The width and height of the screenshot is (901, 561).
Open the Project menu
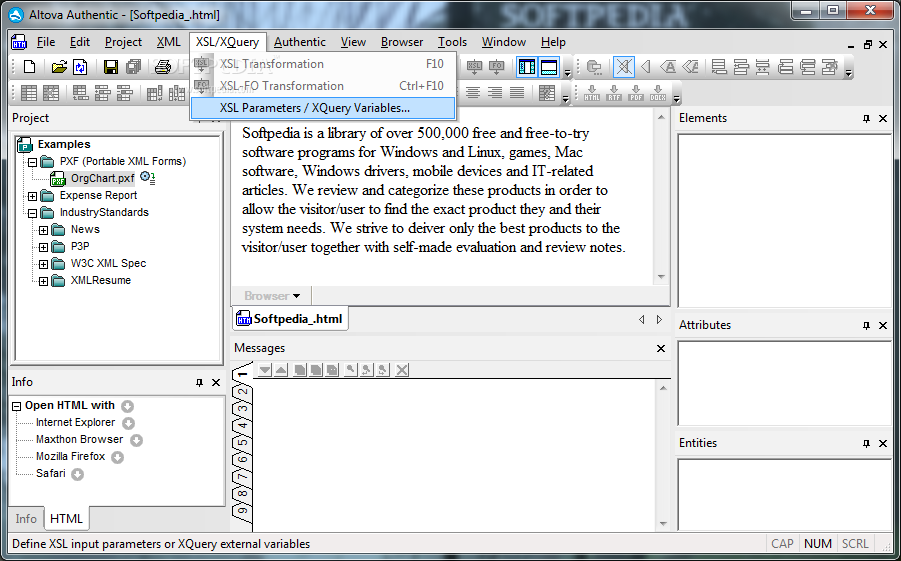123,42
